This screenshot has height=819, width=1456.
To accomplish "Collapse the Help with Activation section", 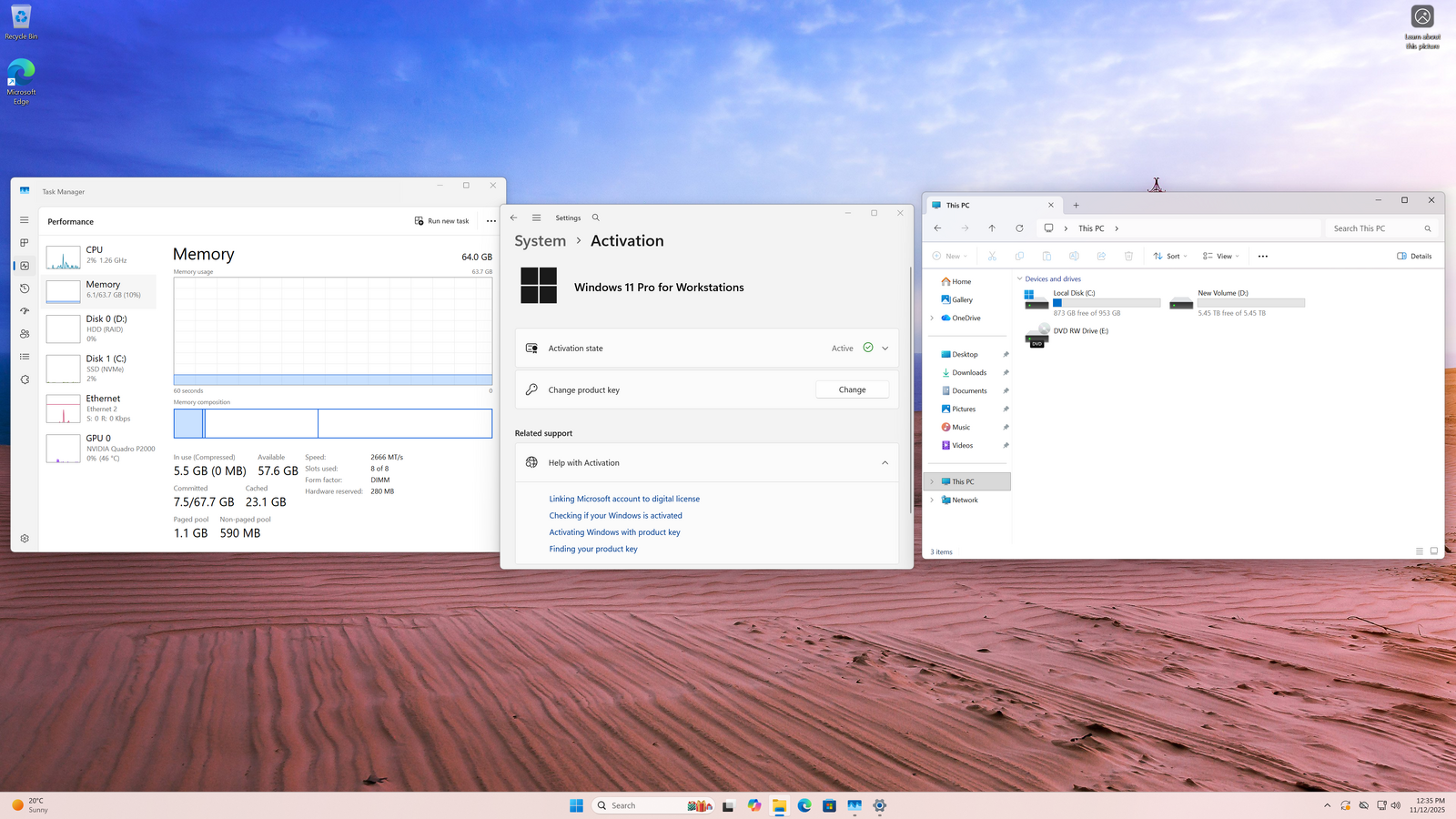I will pyautogui.click(x=885, y=463).
